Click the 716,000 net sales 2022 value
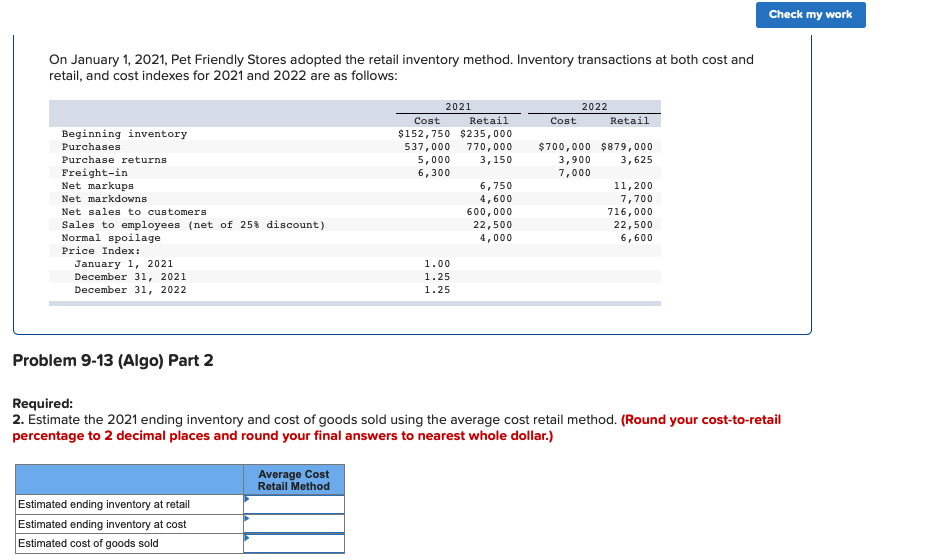The image size is (930, 560). 630,212
